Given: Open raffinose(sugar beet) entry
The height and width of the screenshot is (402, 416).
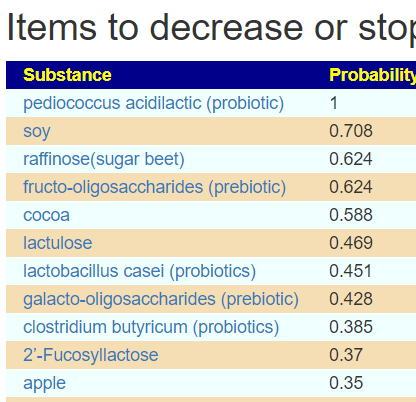Looking at the screenshot, I should coord(104,159).
